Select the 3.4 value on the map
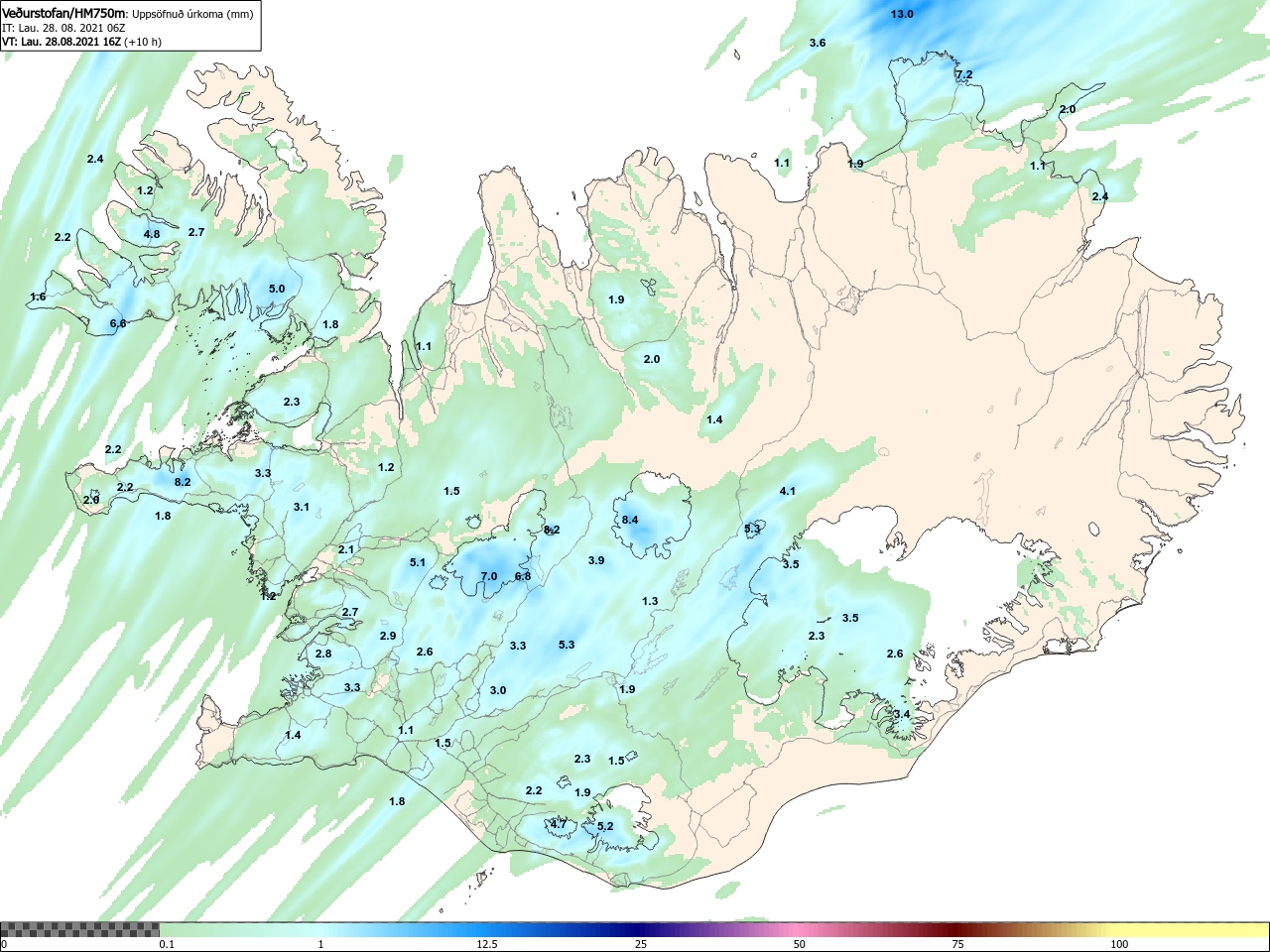1270x952 pixels. [x=902, y=715]
